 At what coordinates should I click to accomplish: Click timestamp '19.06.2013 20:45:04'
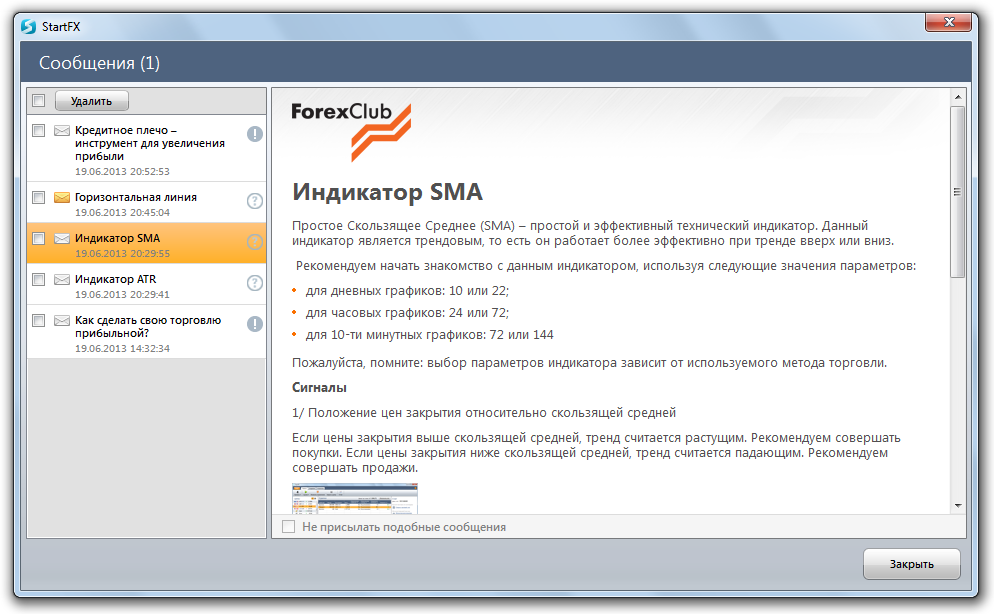122,213
